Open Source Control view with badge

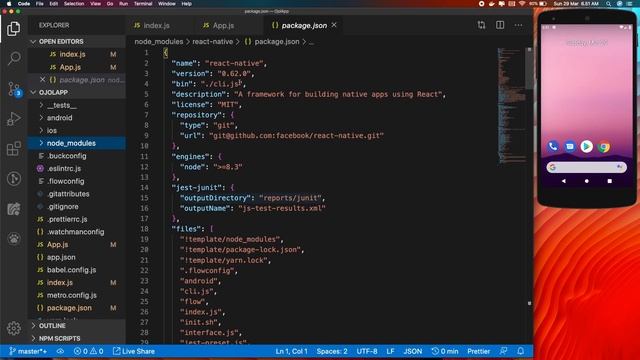click(14, 89)
